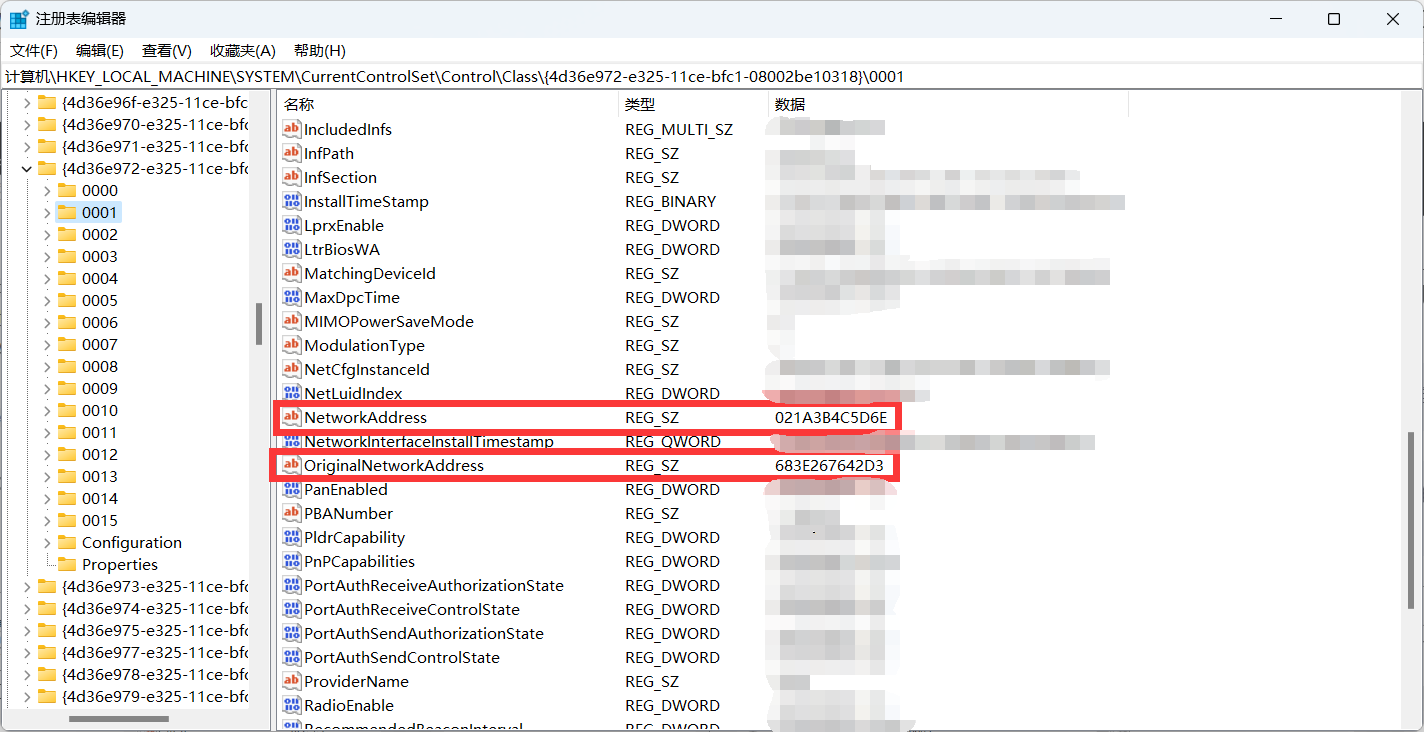Click the PnPCapabilities DWORD icon
The image size is (1424, 732).
[291, 561]
